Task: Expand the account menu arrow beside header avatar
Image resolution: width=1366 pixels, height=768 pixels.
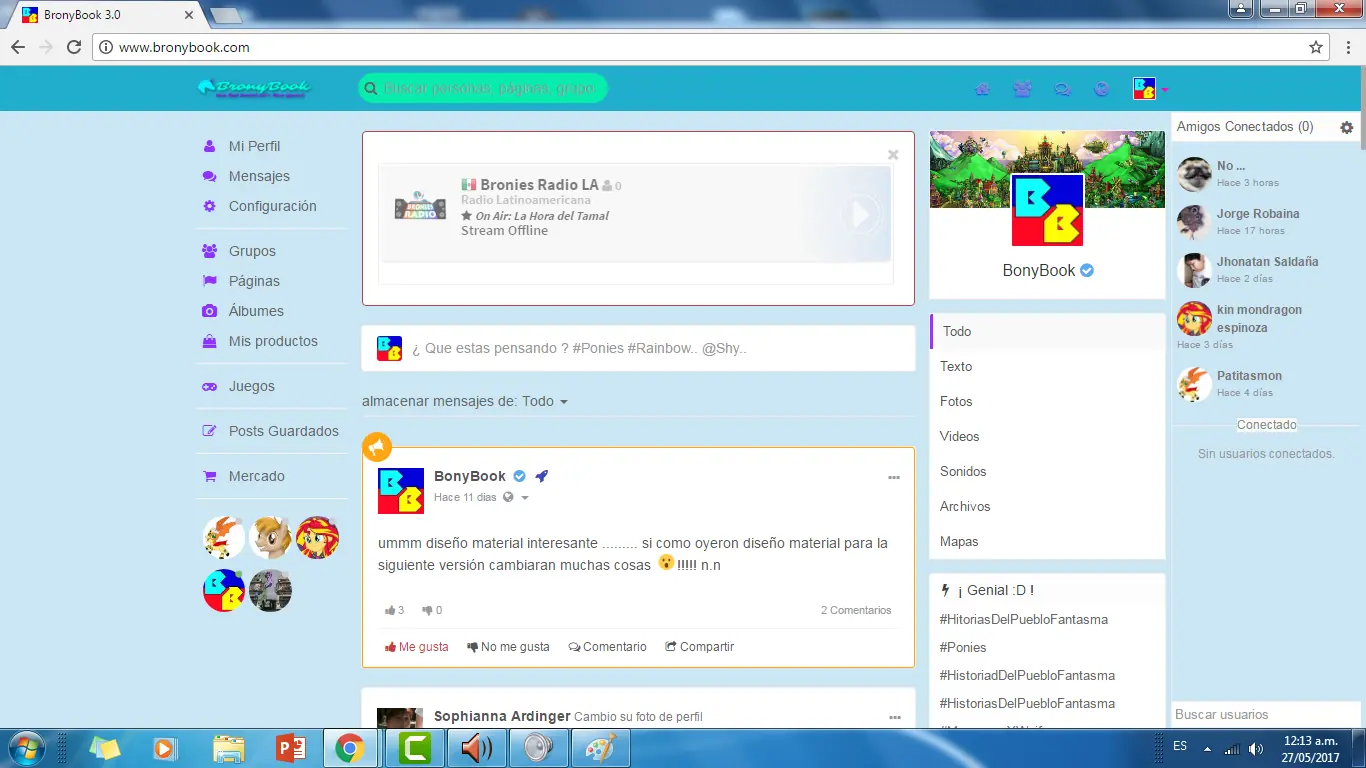Action: click(x=1165, y=89)
